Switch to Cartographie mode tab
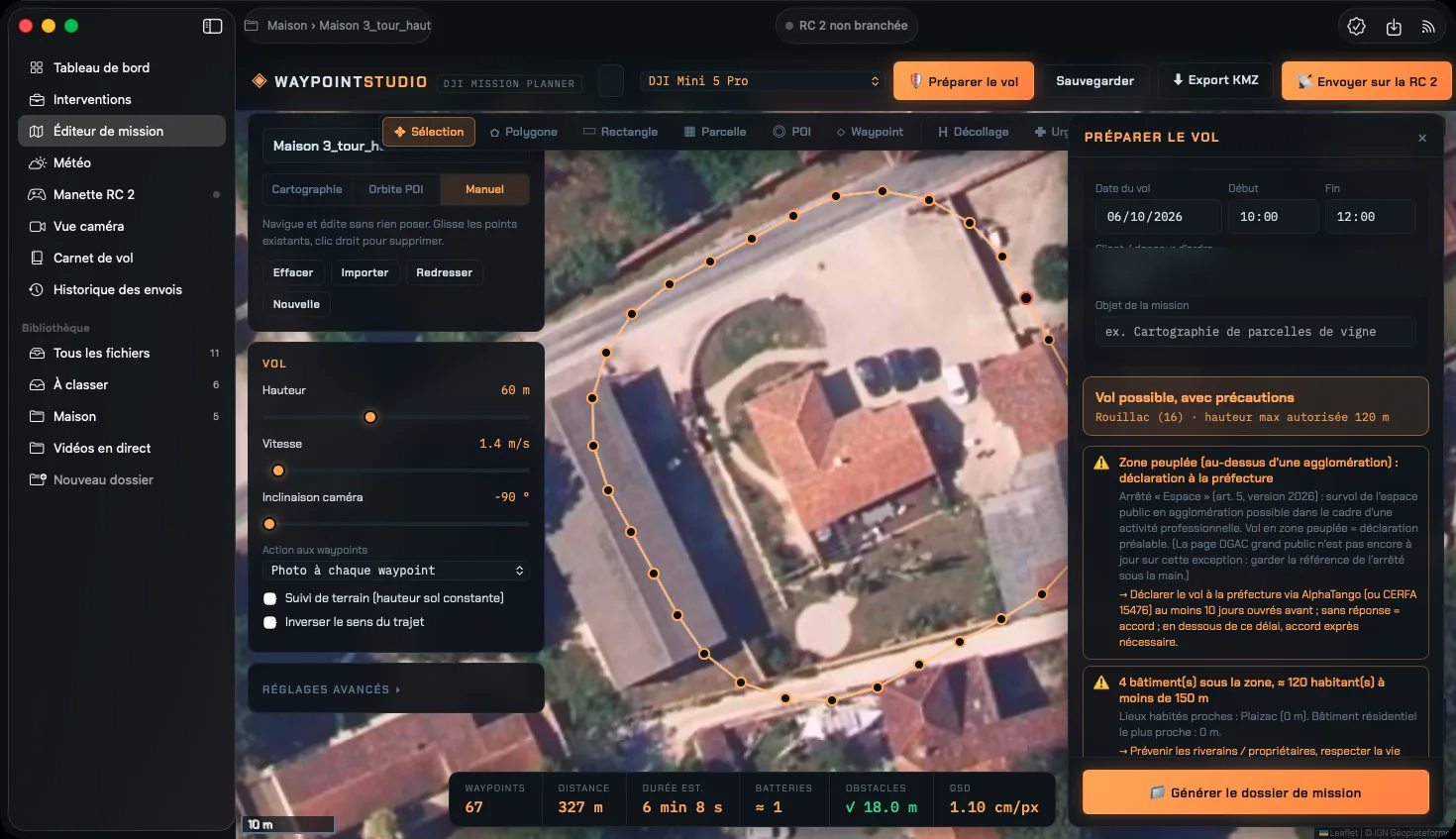Viewport: 1456px width, 839px height. coord(307,189)
